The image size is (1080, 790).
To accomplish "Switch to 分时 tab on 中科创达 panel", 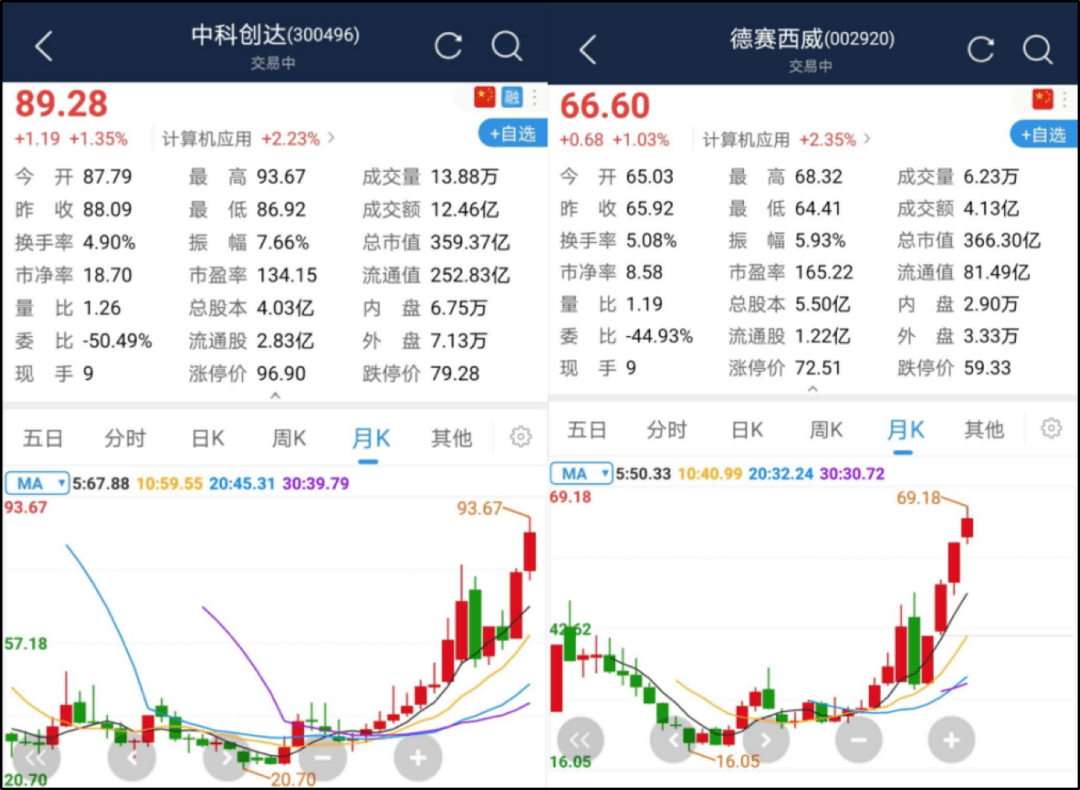I will pos(125,438).
